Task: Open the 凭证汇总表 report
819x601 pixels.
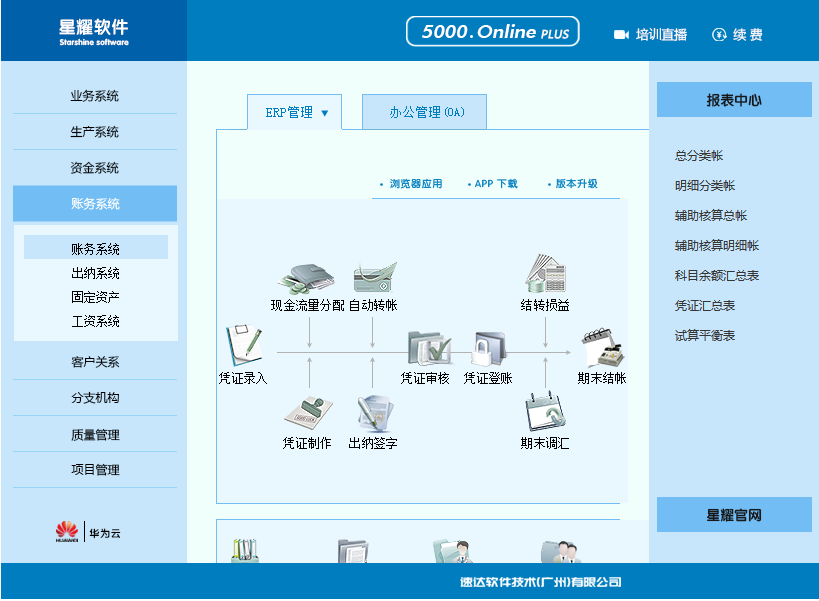Action: coord(705,305)
